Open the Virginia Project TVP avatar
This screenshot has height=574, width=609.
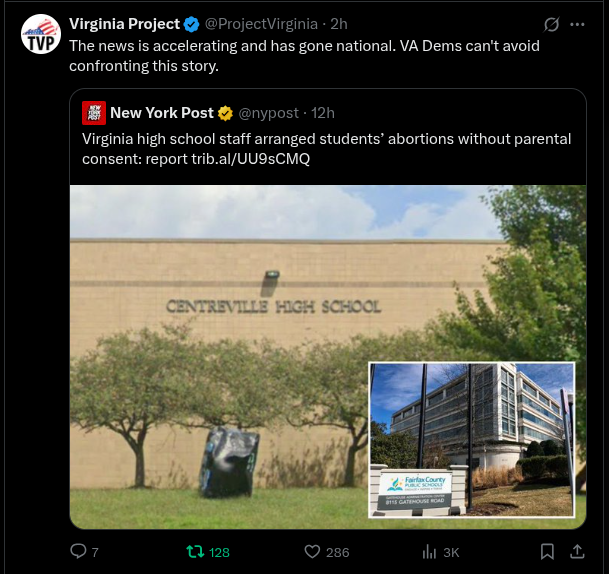click(41, 34)
